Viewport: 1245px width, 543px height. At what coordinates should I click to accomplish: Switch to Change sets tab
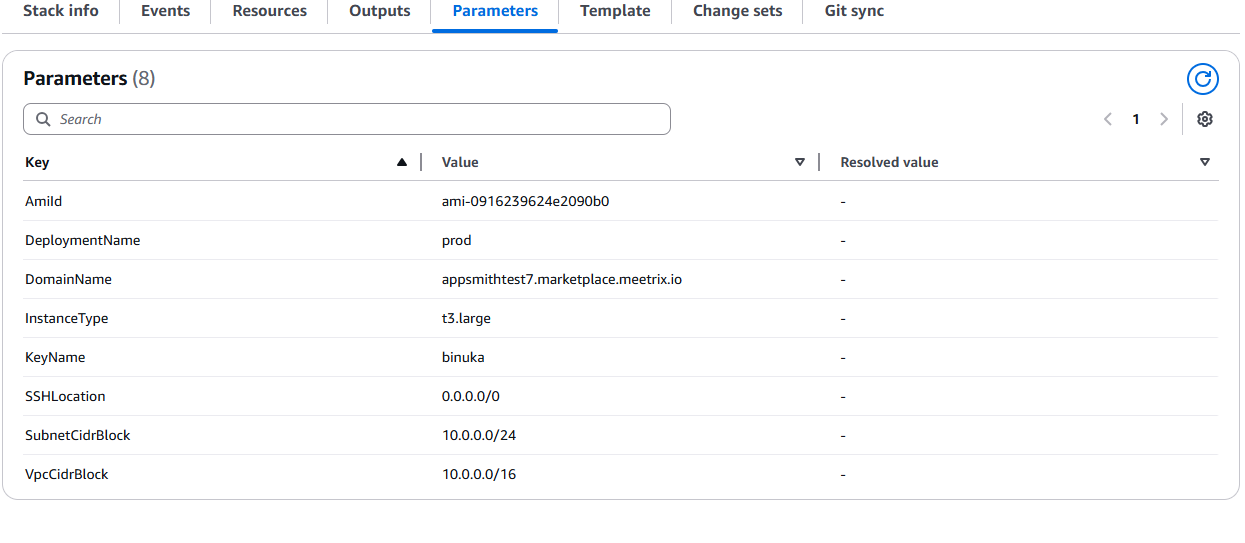pos(738,11)
